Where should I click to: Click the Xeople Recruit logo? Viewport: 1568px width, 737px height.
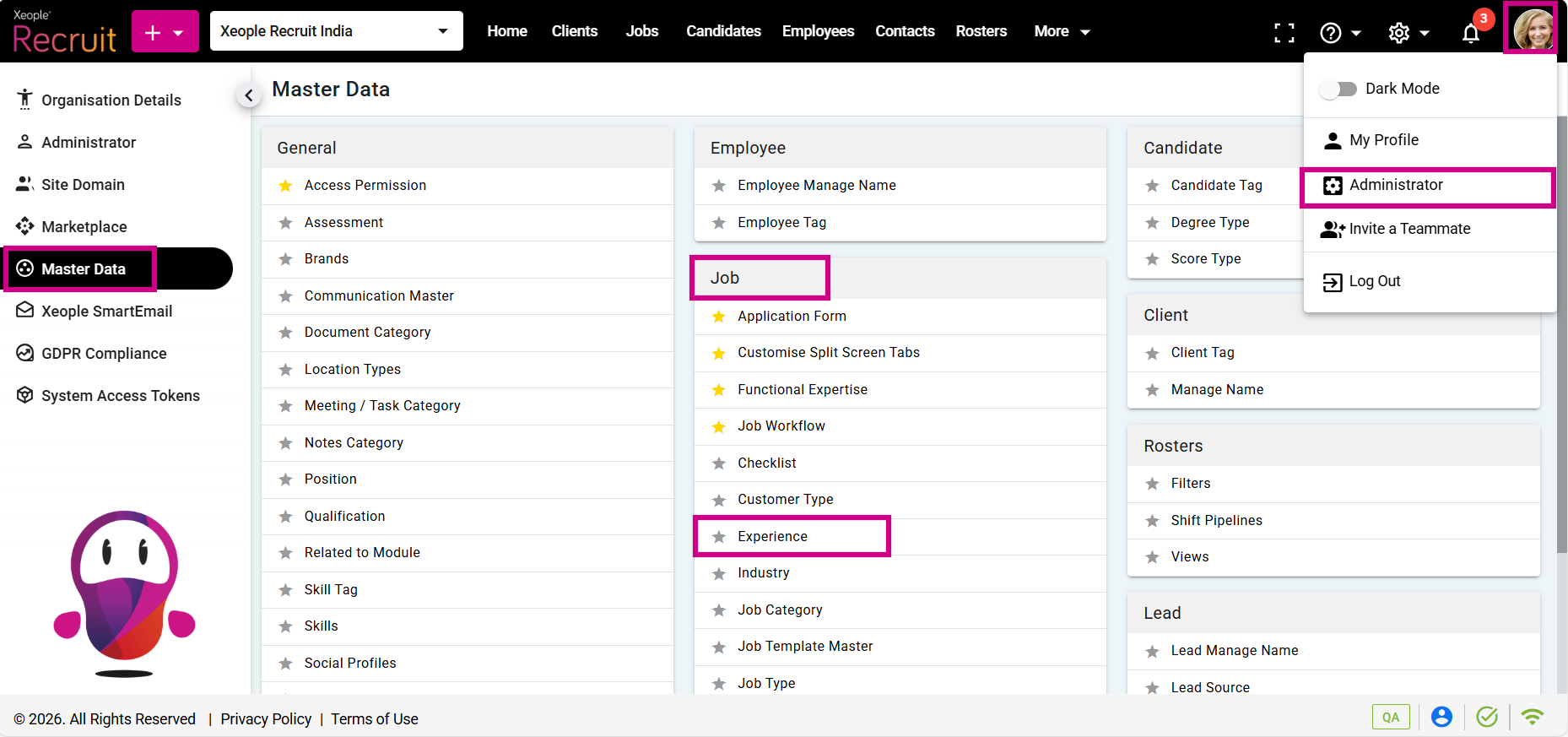pos(64,32)
